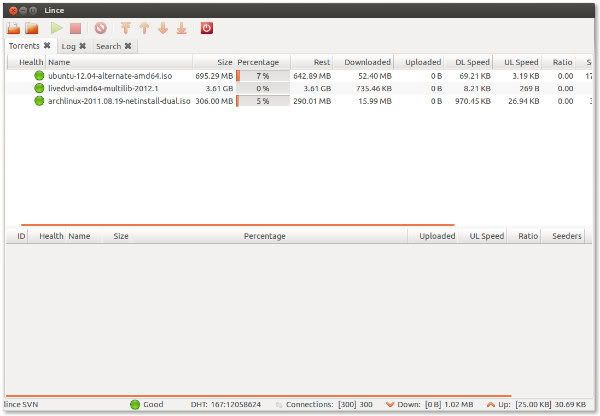Move the torrent to the bottom of the queue
This screenshot has height=416, width=600.
182,28
